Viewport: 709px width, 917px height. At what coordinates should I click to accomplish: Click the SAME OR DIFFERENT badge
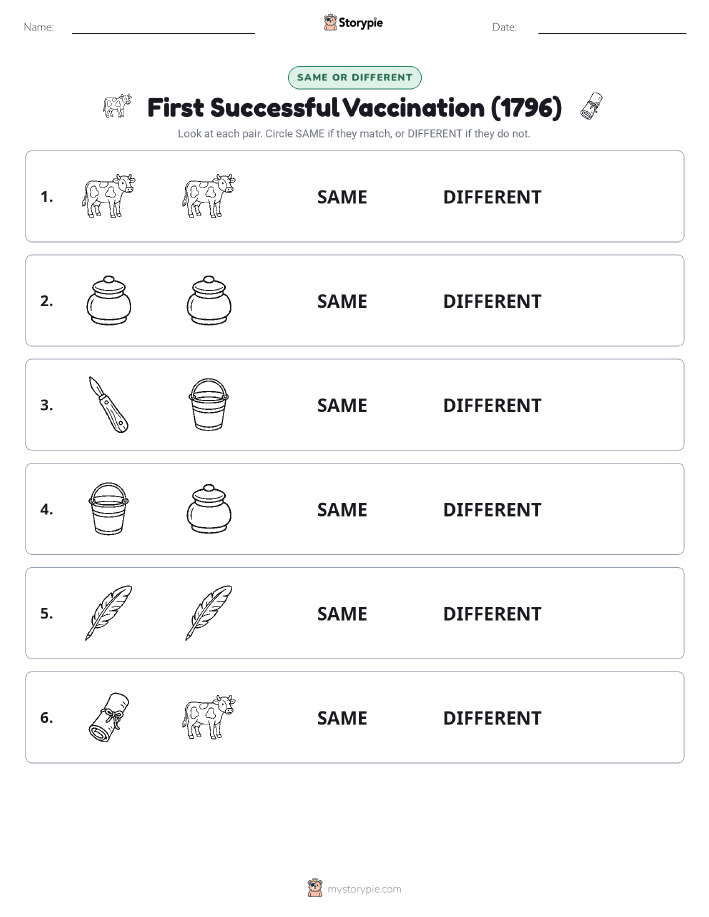354,77
